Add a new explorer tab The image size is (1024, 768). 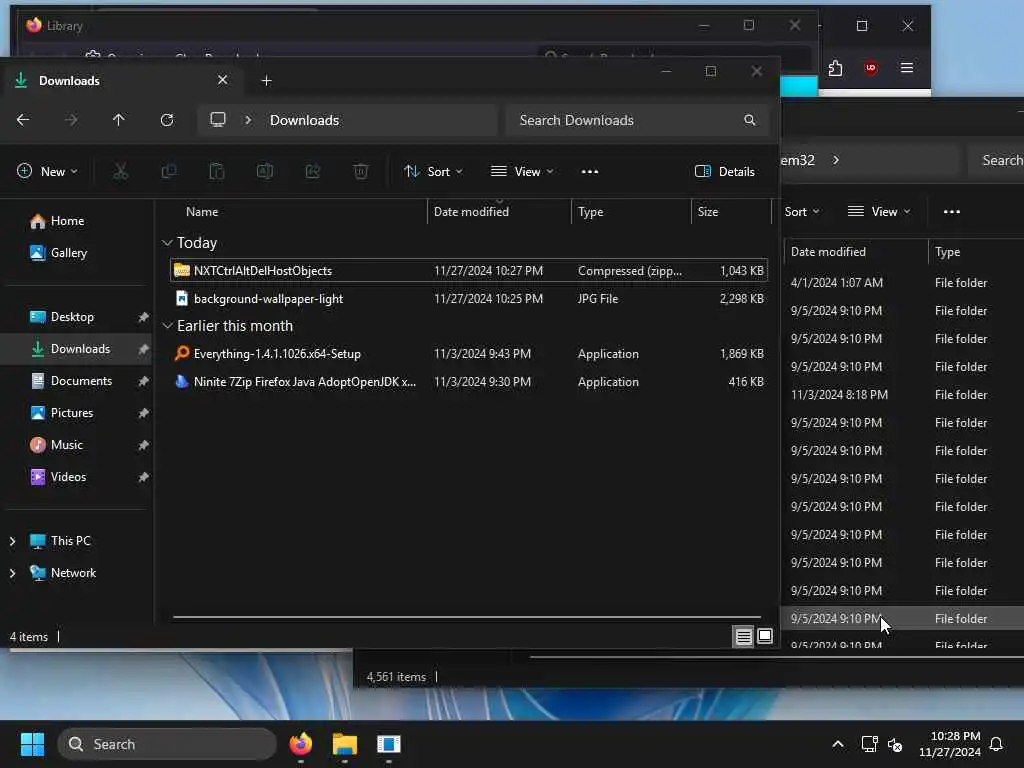266,80
